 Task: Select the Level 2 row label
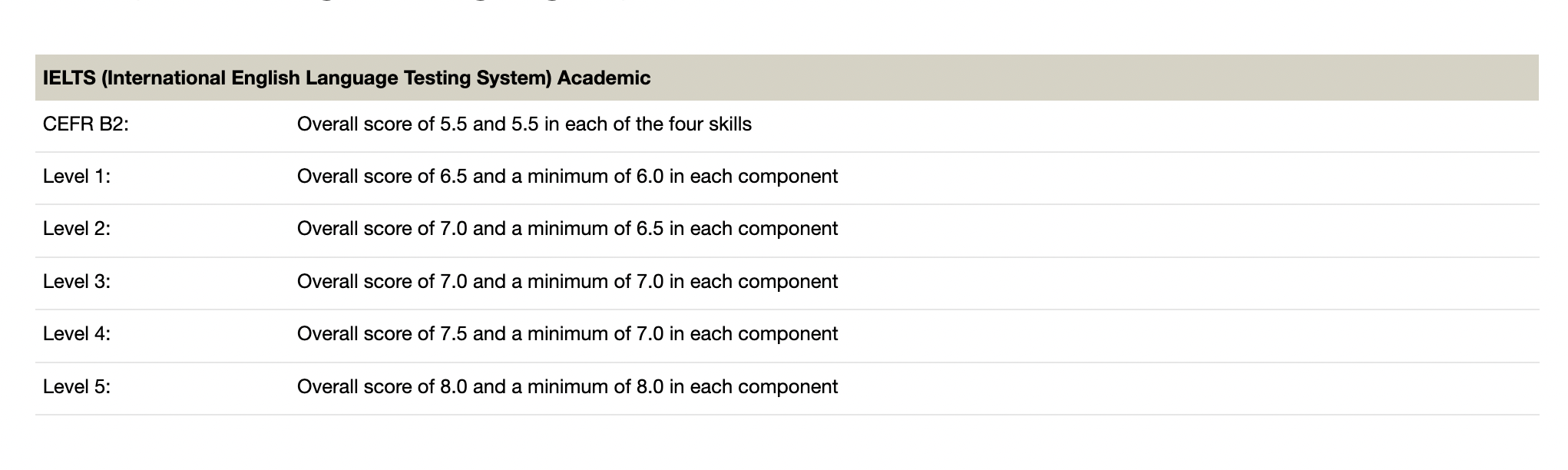[77, 229]
